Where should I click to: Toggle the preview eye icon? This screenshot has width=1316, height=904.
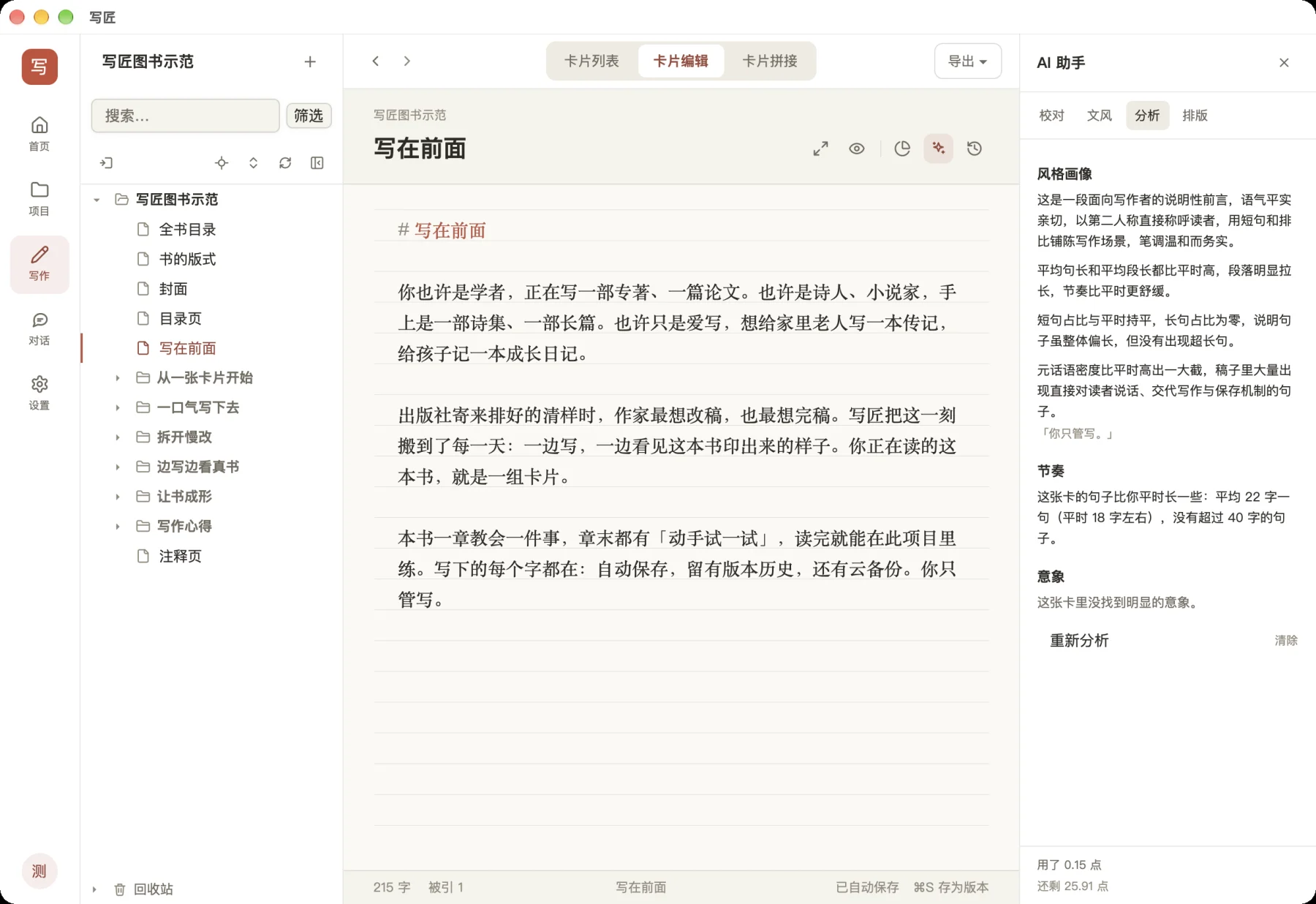(857, 148)
